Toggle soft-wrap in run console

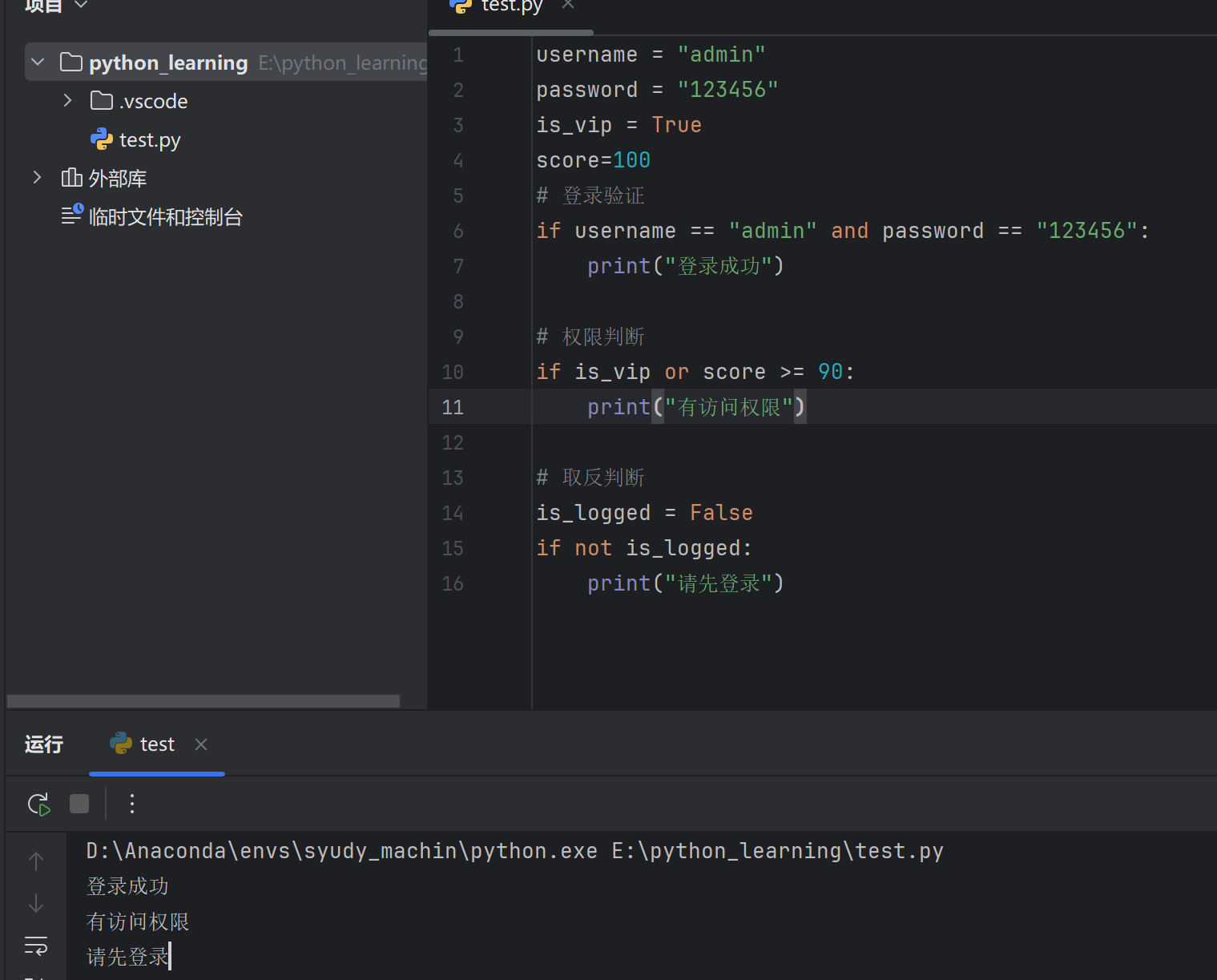click(x=36, y=946)
